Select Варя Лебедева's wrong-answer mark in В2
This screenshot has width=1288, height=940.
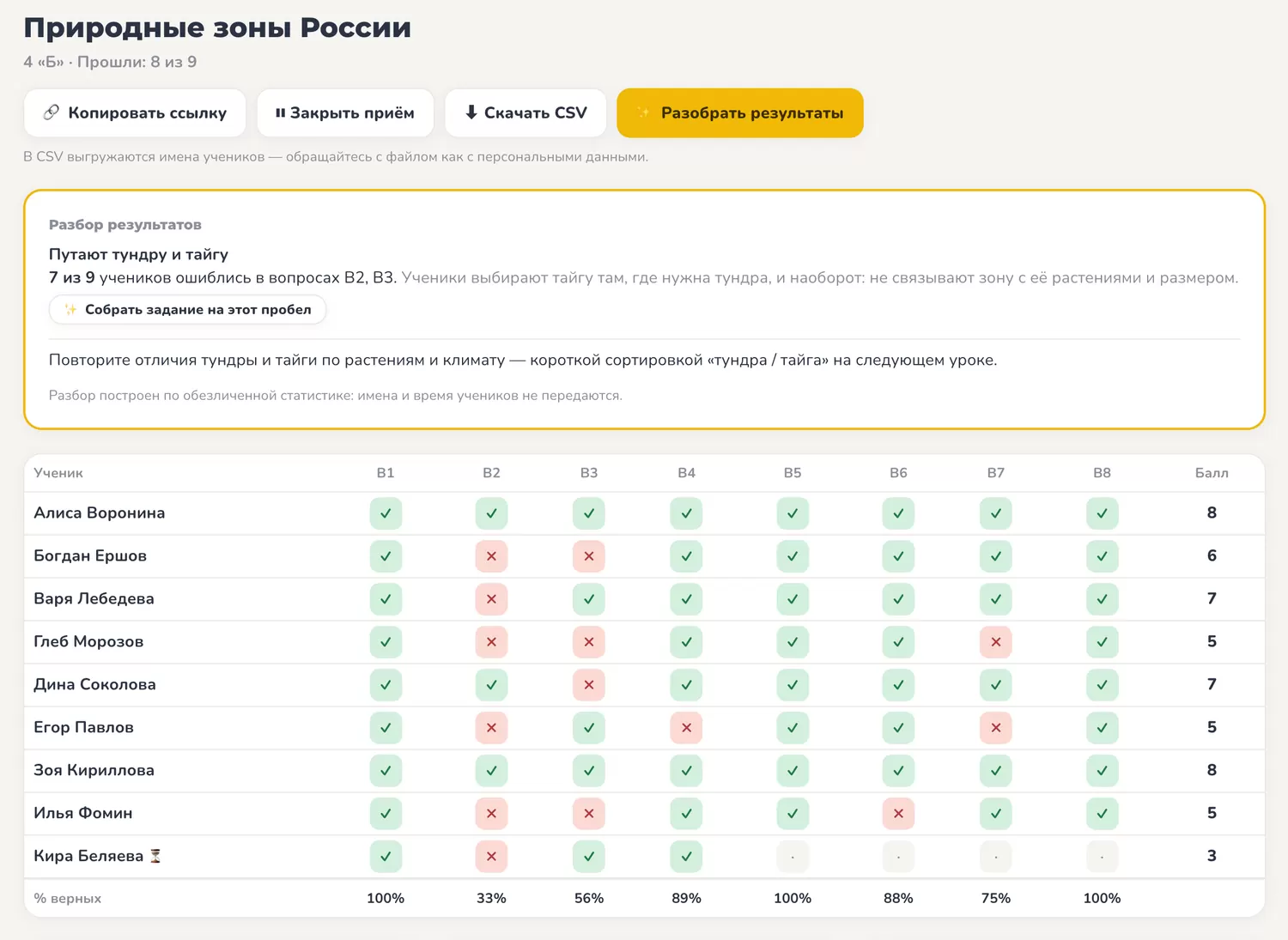[x=491, y=599]
